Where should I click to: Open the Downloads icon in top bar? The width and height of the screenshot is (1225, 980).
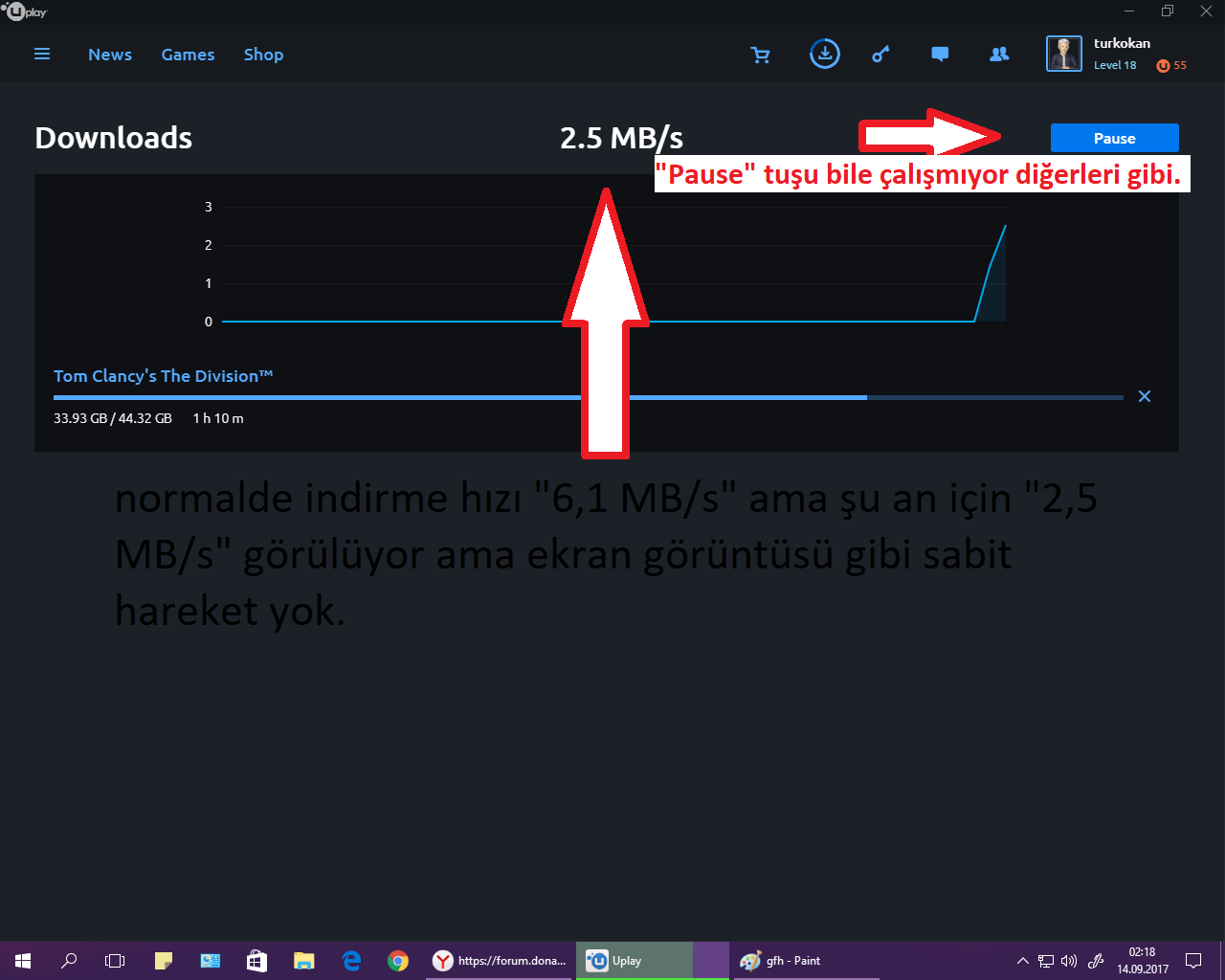(x=824, y=54)
